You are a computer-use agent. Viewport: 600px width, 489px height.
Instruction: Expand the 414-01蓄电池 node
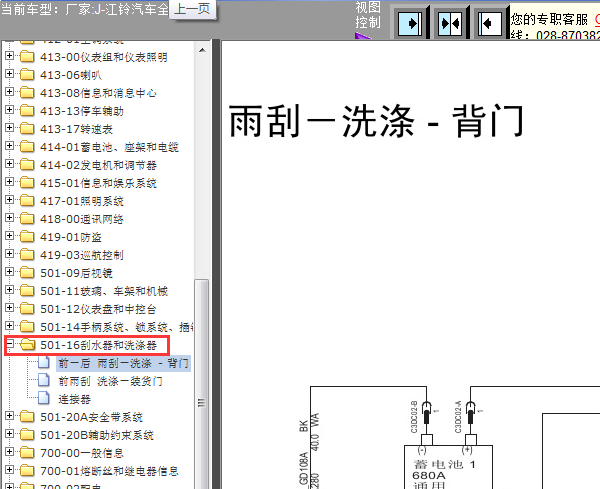click(9, 146)
